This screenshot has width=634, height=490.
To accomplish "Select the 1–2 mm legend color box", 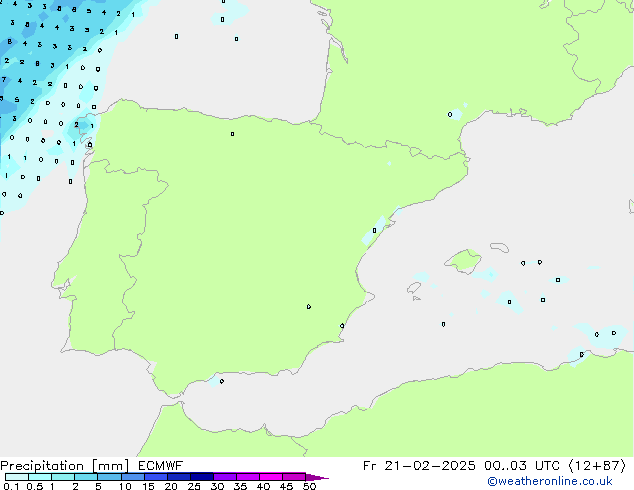I will pyautogui.click(x=63, y=477).
